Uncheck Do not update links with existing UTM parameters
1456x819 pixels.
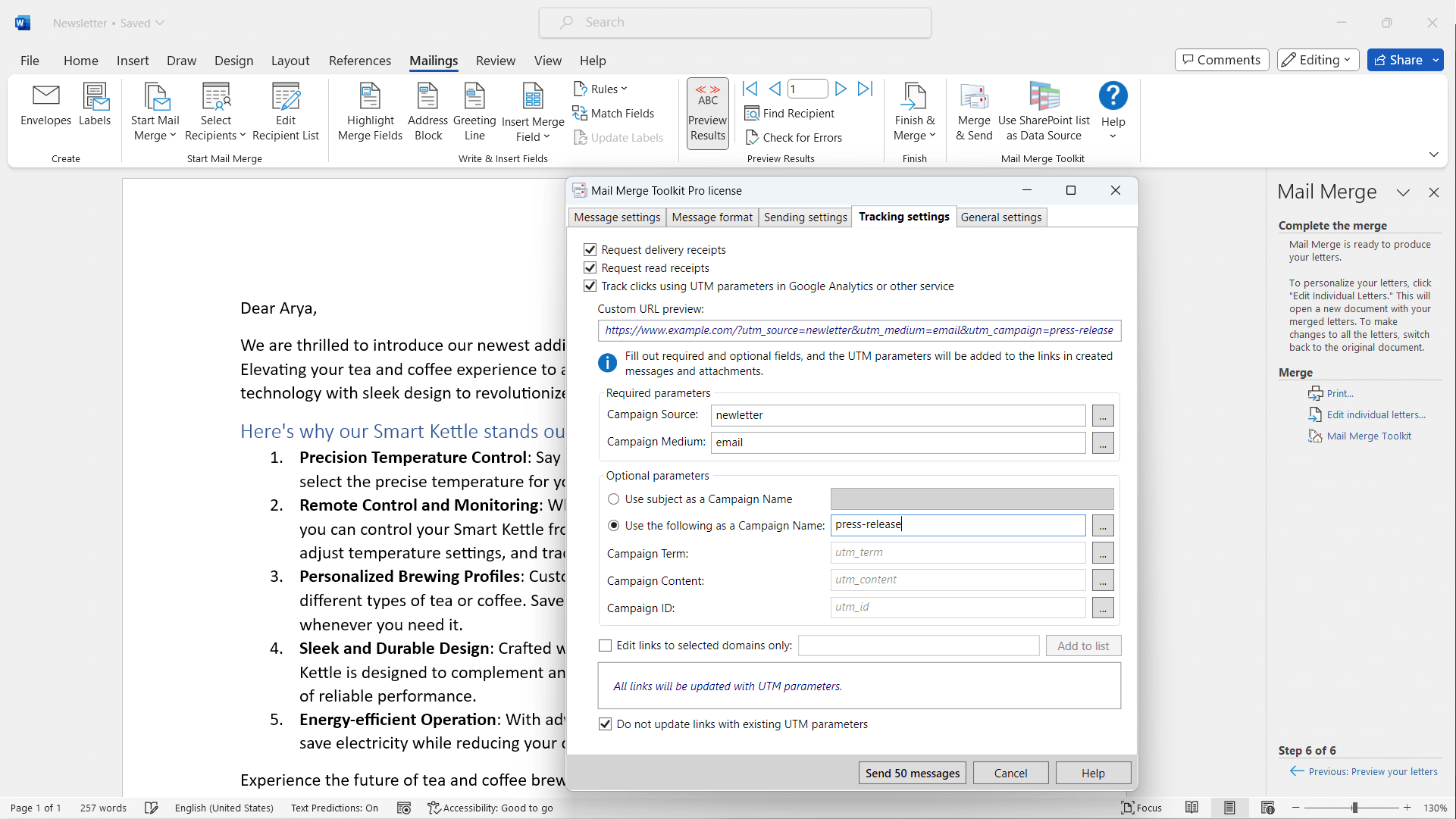605,724
